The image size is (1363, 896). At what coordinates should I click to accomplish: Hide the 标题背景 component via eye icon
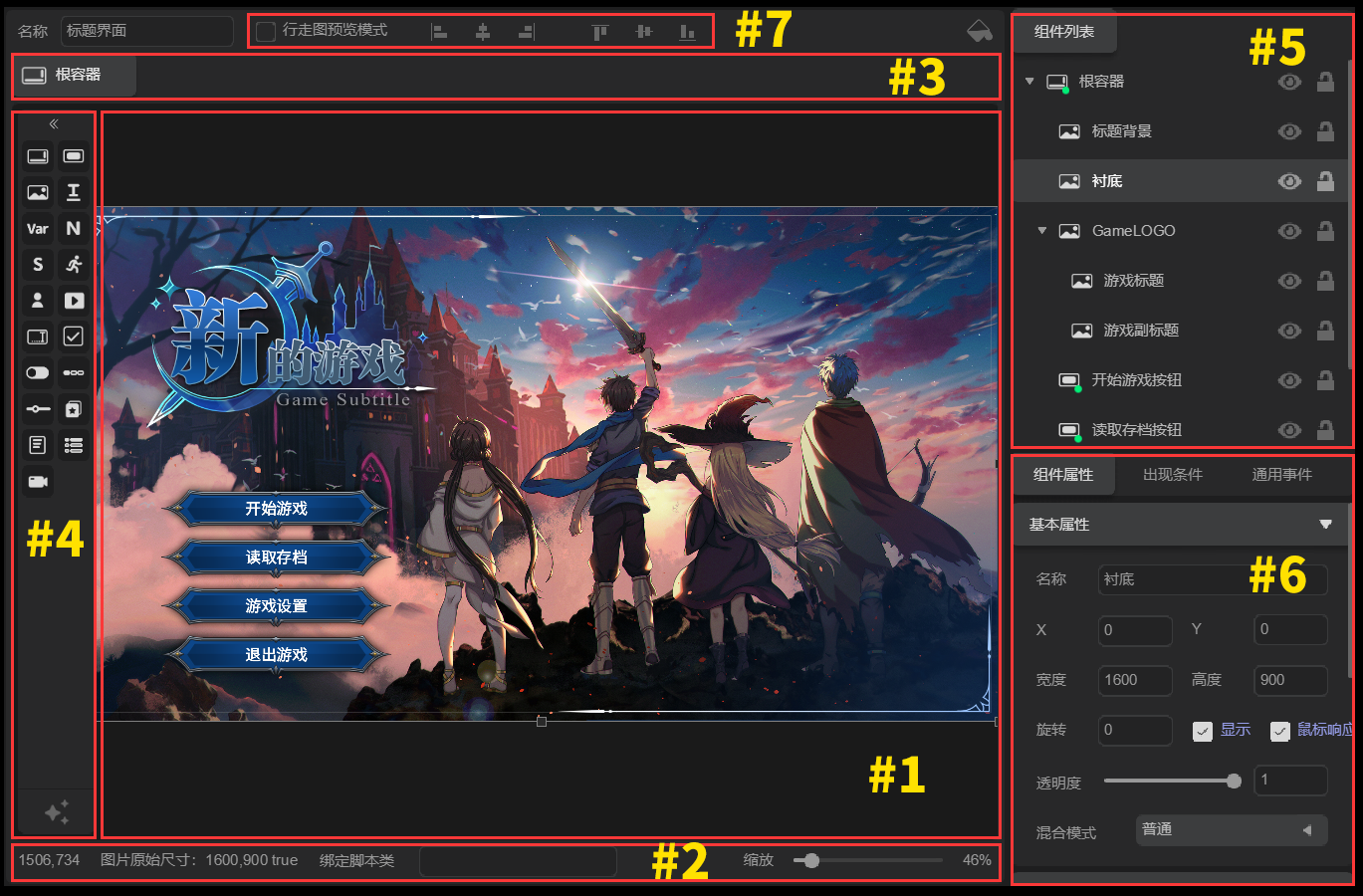pos(1289,131)
